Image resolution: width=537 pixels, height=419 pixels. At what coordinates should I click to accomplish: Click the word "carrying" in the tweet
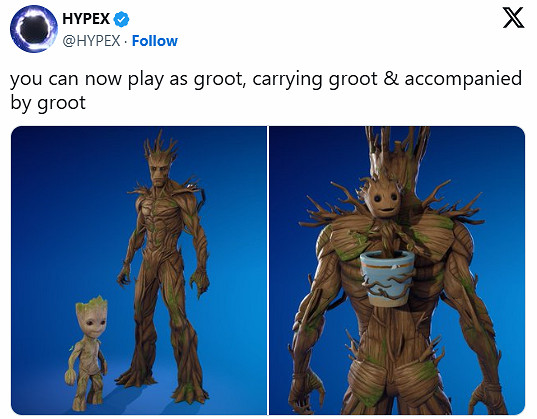(288, 80)
